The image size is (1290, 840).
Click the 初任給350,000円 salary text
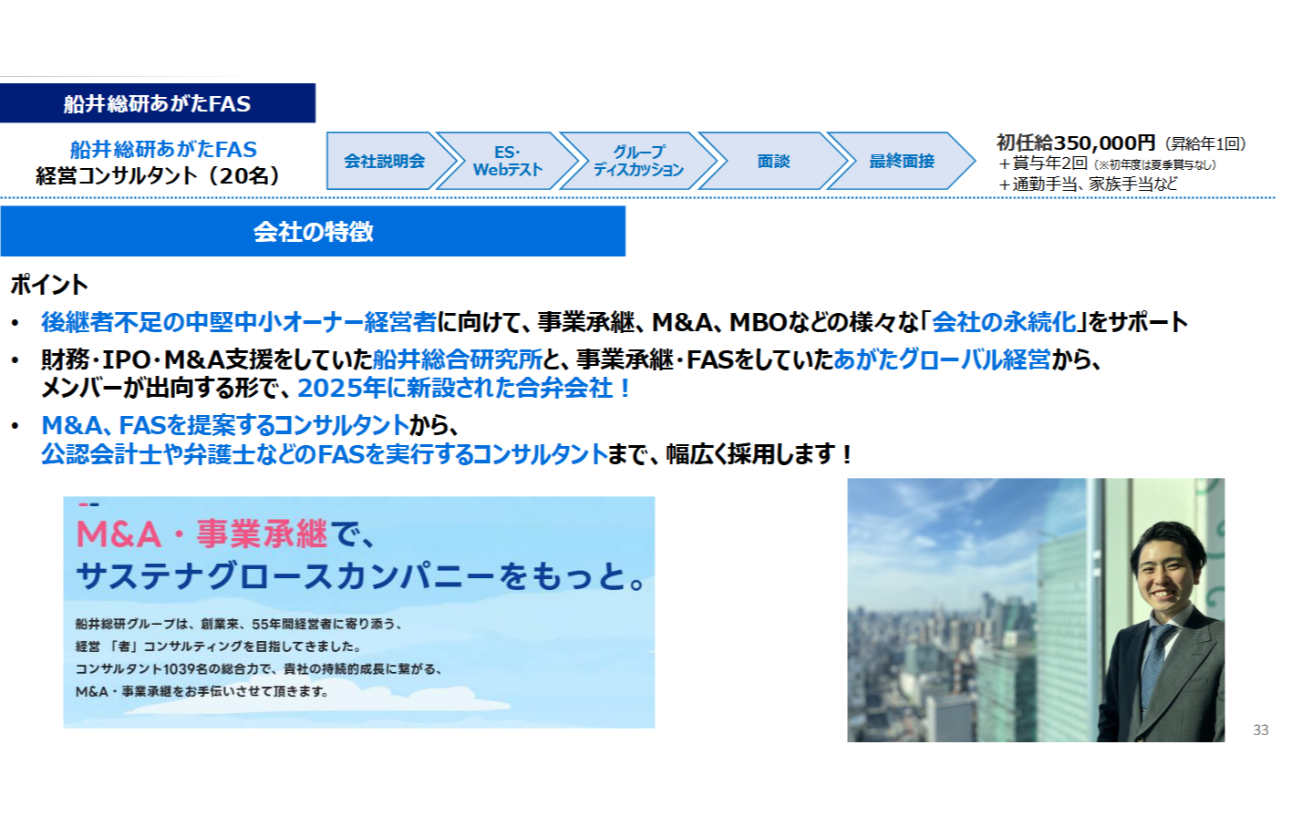tap(1076, 143)
